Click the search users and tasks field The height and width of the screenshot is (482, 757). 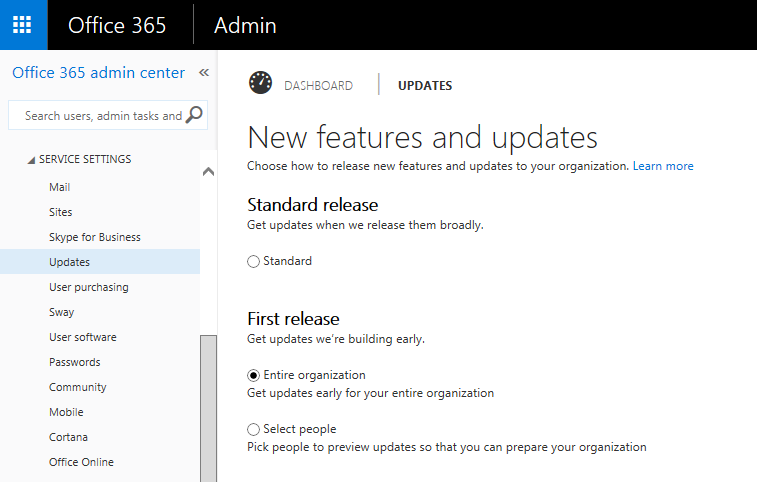coord(98,115)
